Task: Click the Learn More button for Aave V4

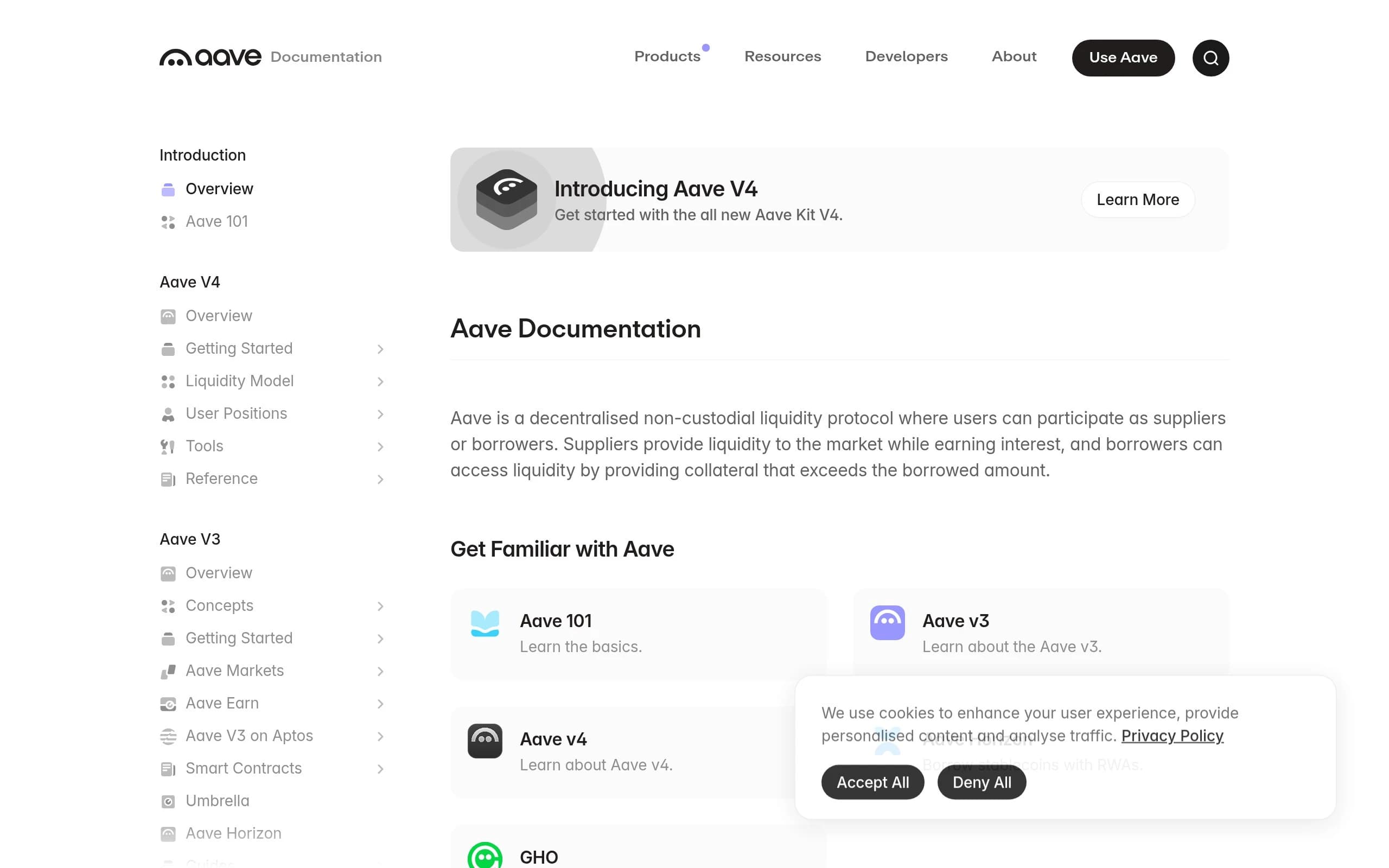Action: pyautogui.click(x=1137, y=199)
